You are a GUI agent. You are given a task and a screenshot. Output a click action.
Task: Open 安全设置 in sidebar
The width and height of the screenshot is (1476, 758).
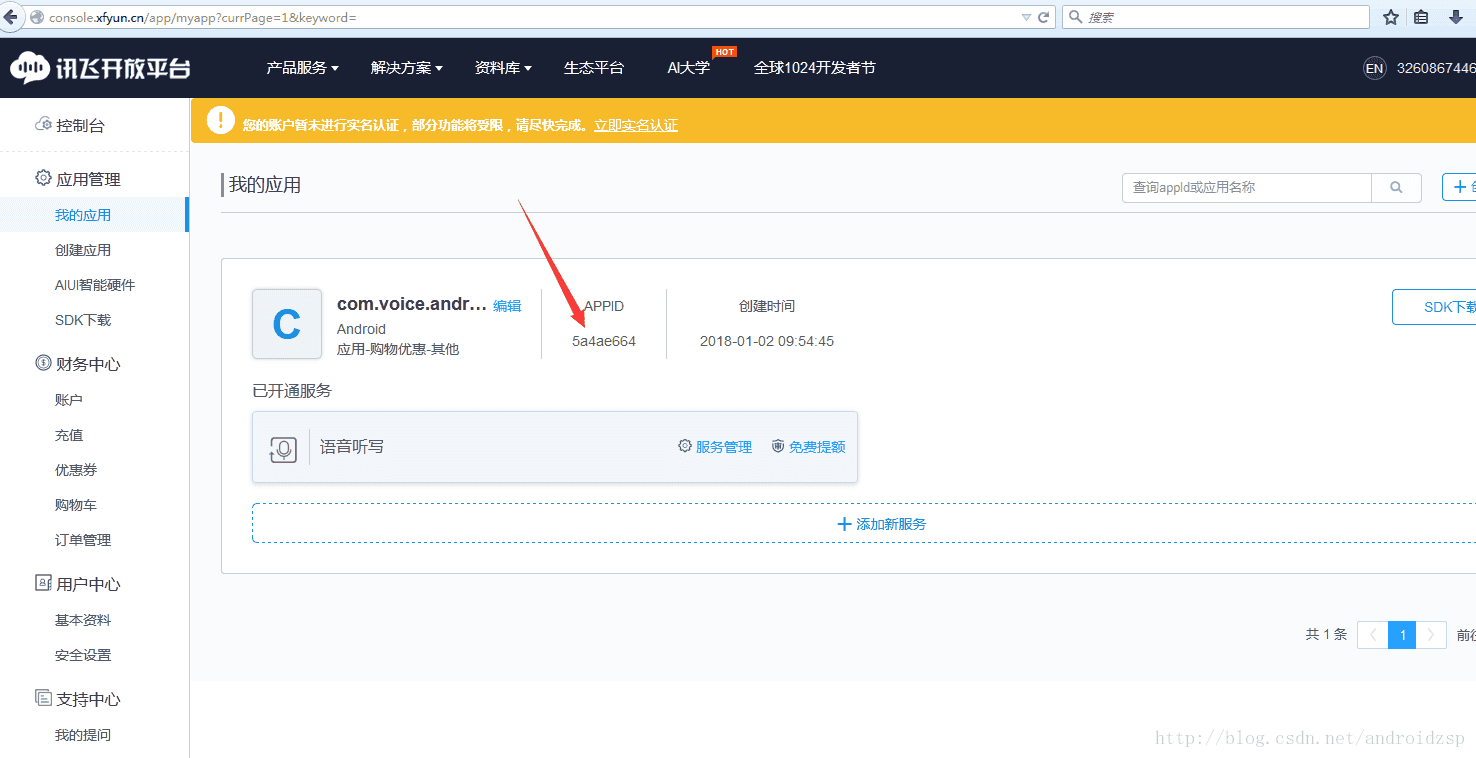(83, 655)
